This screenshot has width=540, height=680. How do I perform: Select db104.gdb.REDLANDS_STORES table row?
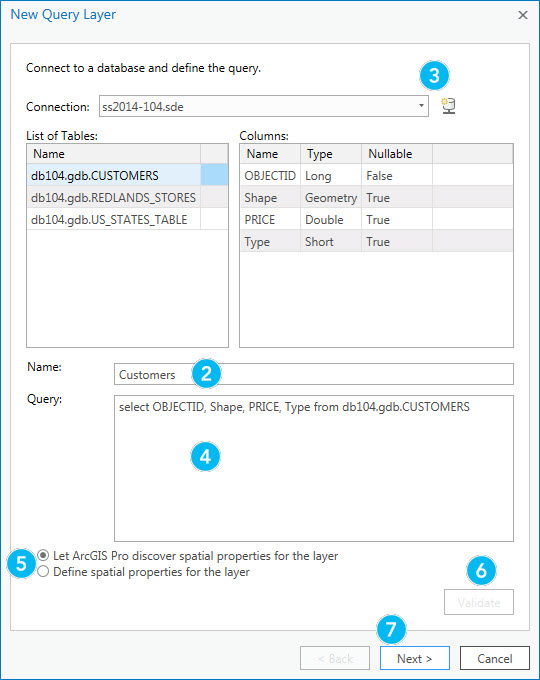coord(127,197)
